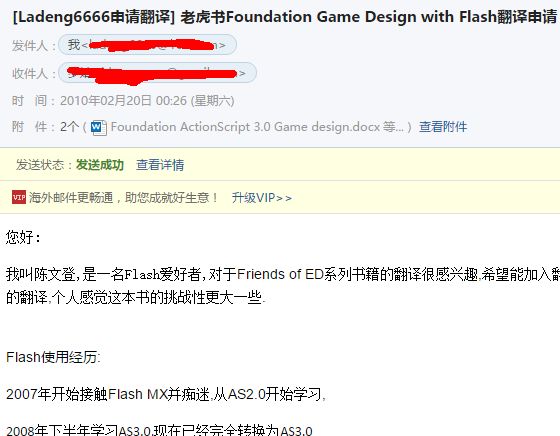Image resolution: width=560 pixels, height=436 pixels.
Task: Select the sender address chip starting with 我
Action: point(147,45)
